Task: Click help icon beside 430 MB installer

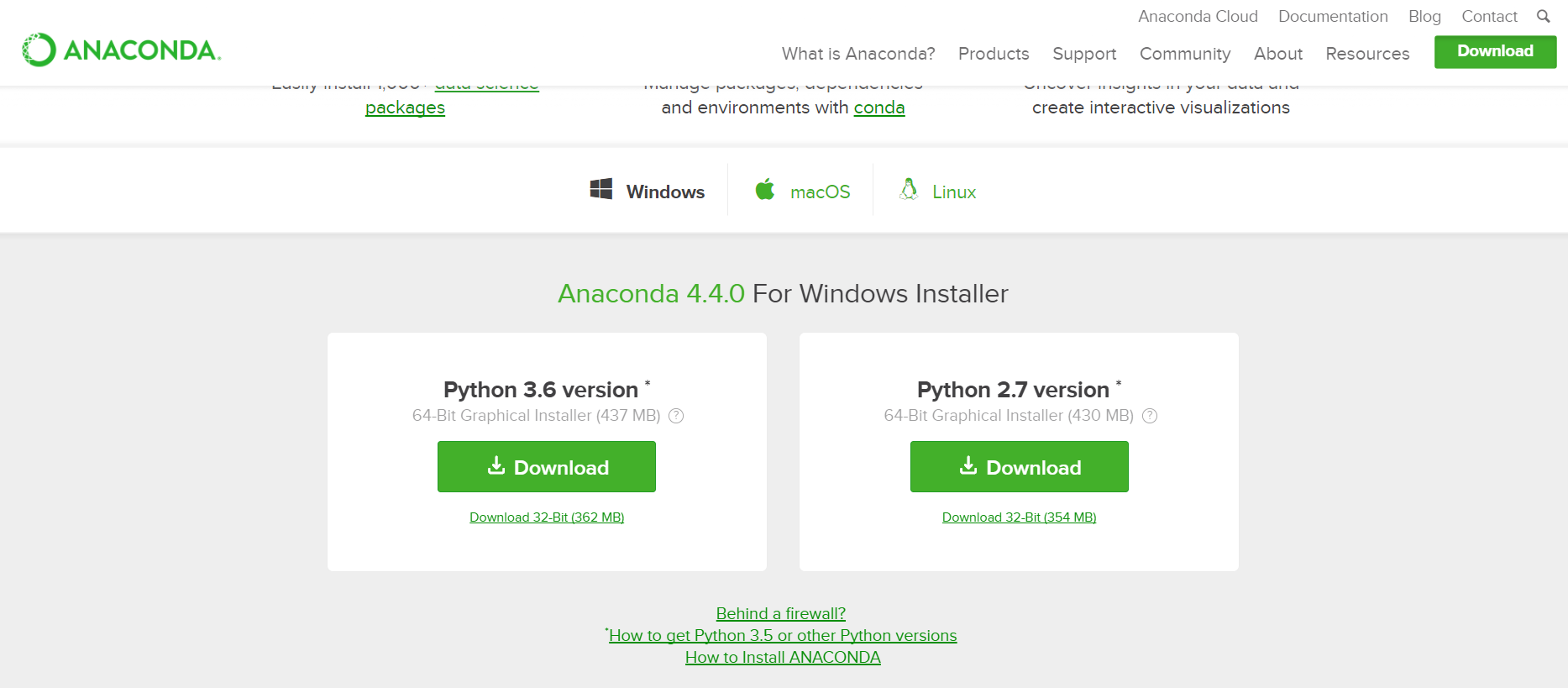Action: (x=1150, y=416)
